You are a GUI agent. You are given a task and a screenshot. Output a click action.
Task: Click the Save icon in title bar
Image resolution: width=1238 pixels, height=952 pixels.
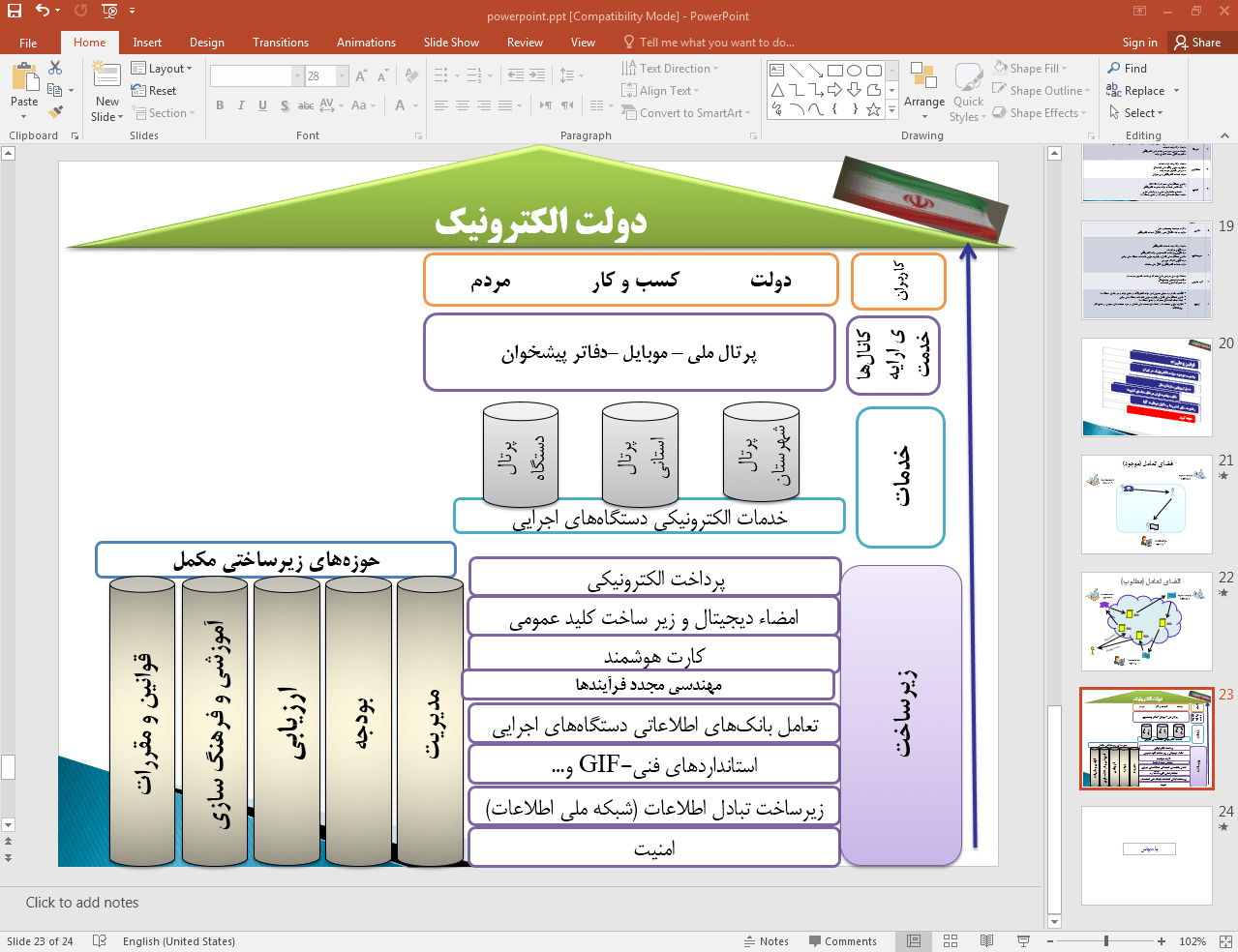tap(15, 11)
